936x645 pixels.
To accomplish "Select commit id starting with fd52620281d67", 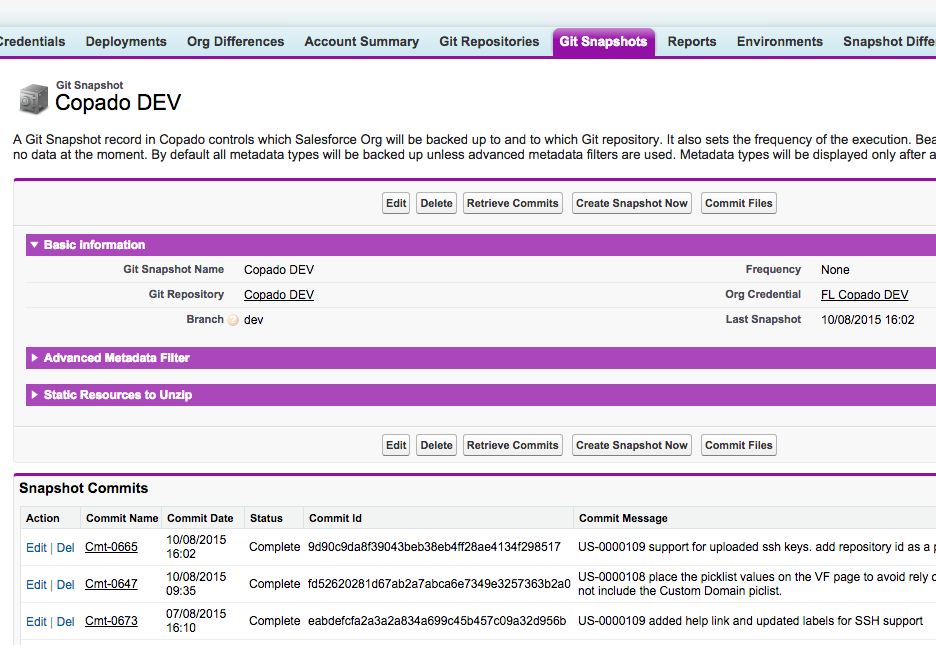I will point(439,584).
